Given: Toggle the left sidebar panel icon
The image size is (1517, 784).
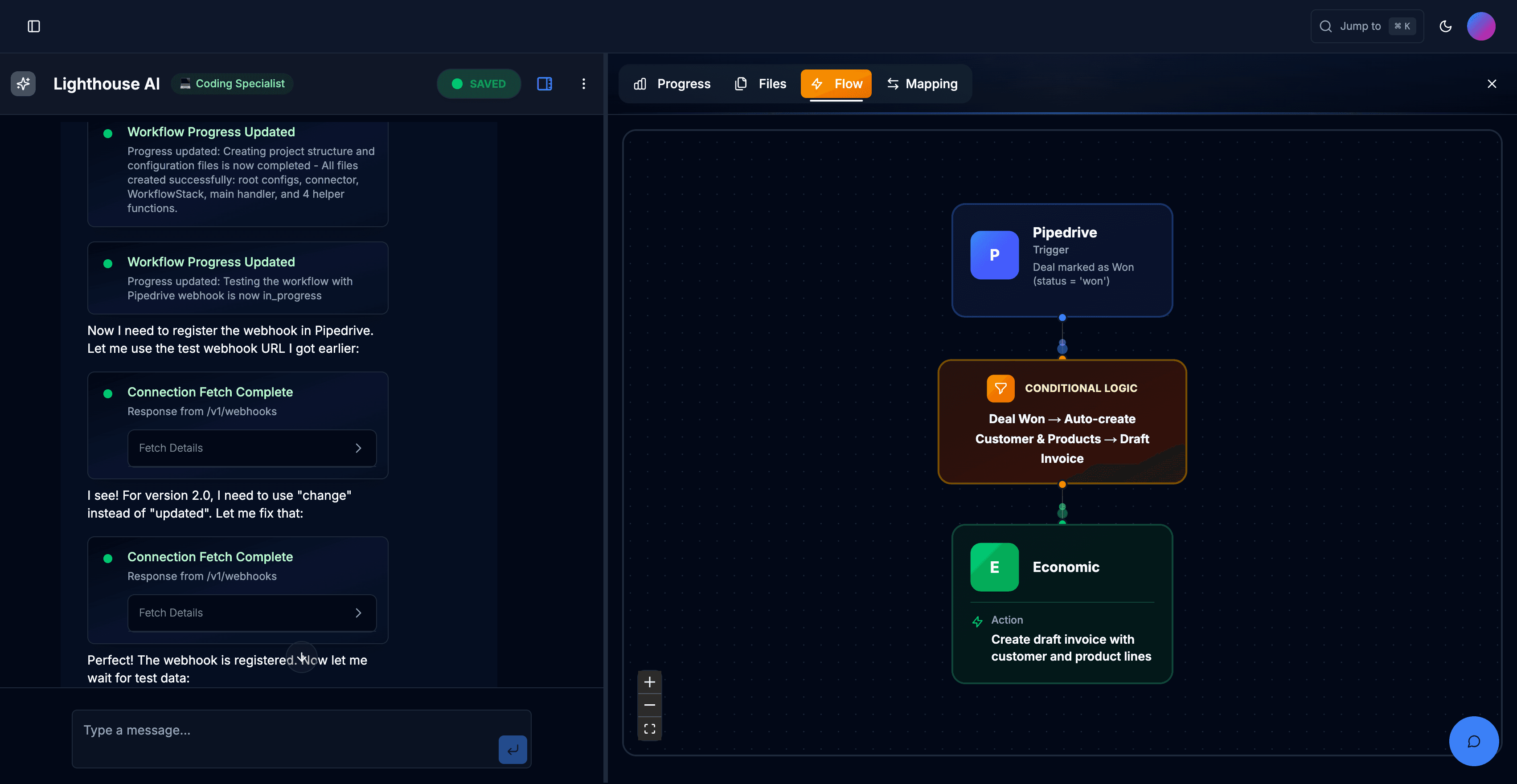Looking at the screenshot, I should [33, 26].
